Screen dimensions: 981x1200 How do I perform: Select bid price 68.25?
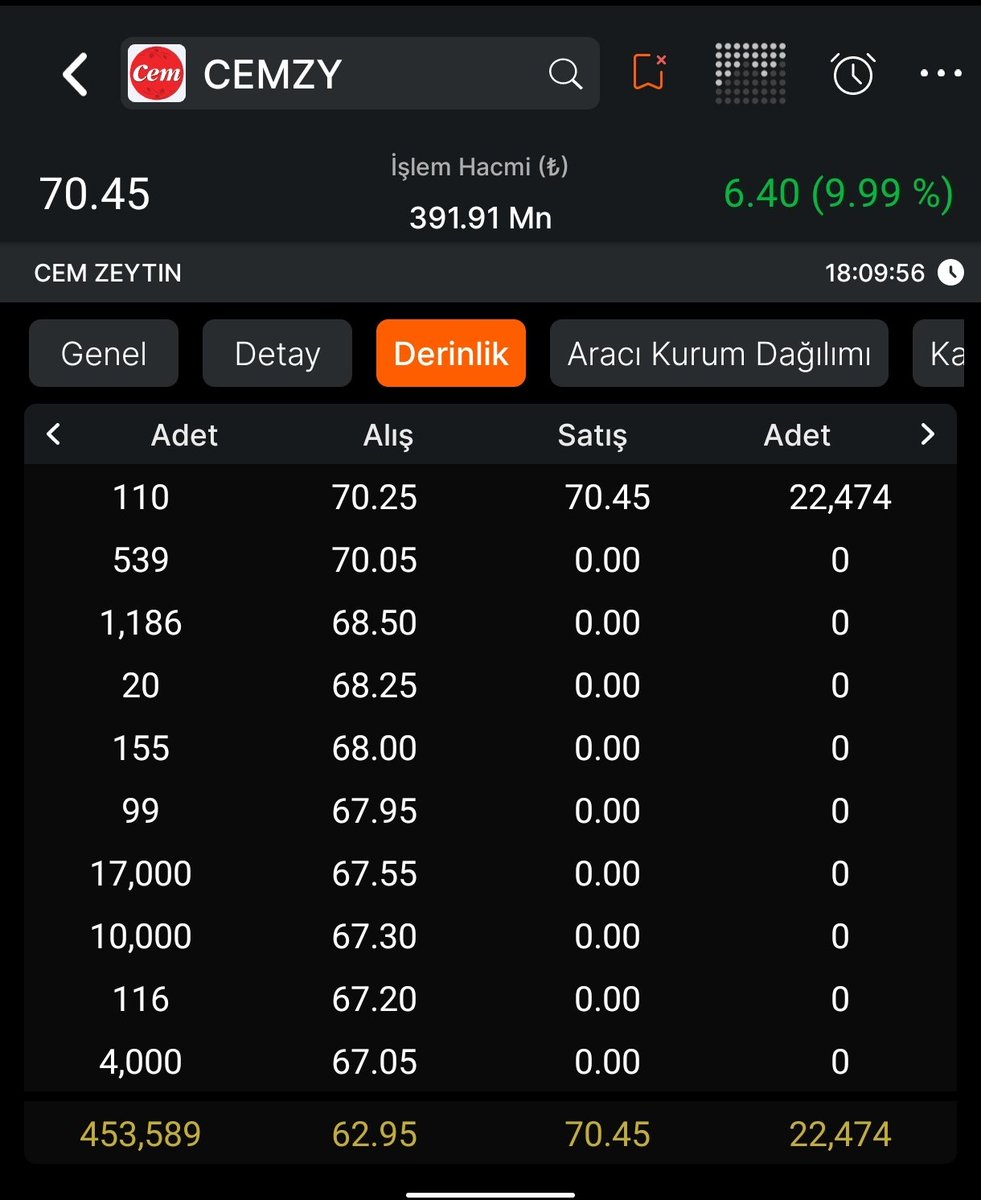(374, 685)
